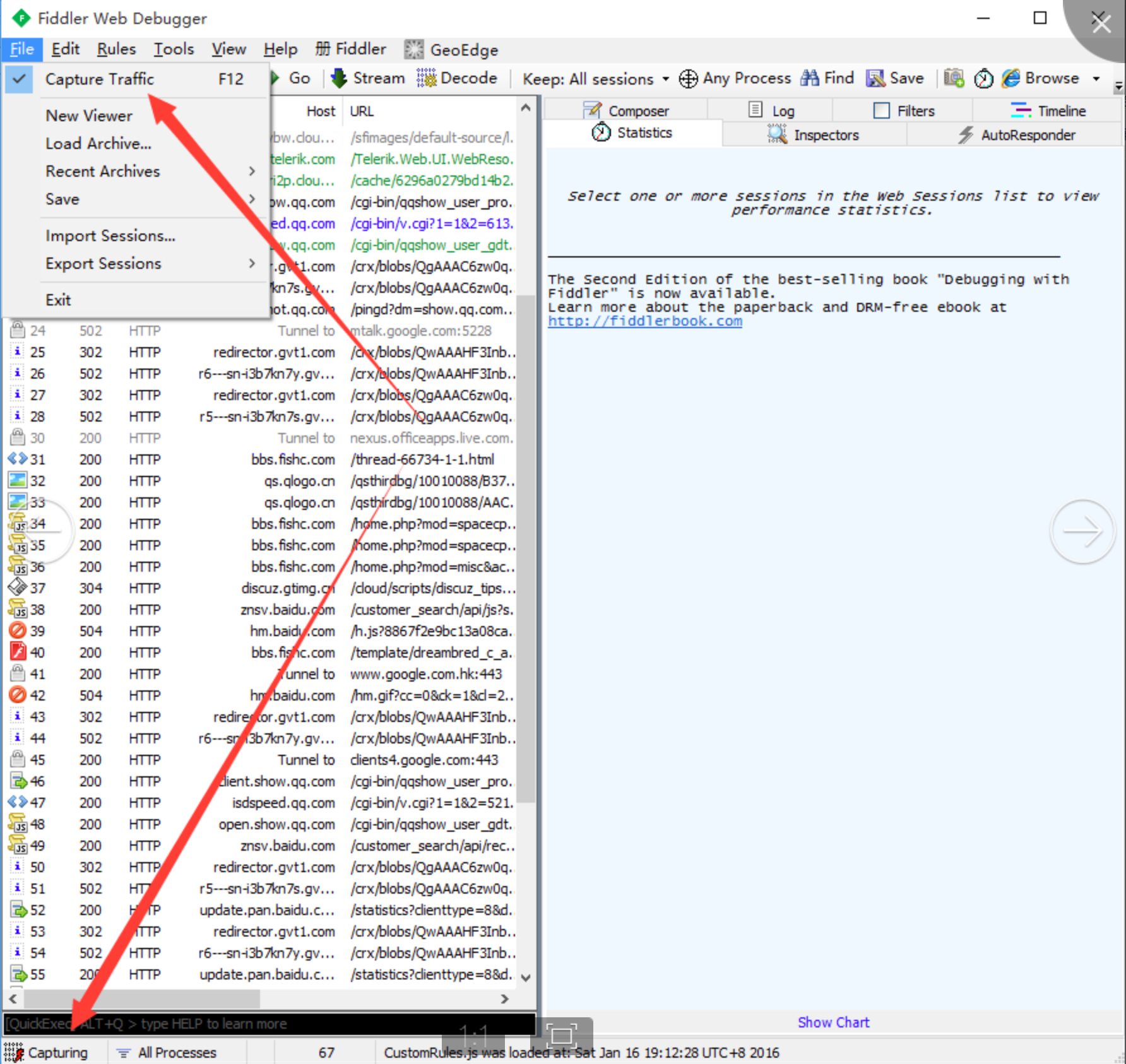
Task: Open the Edit menu
Action: (x=66, y=49)
